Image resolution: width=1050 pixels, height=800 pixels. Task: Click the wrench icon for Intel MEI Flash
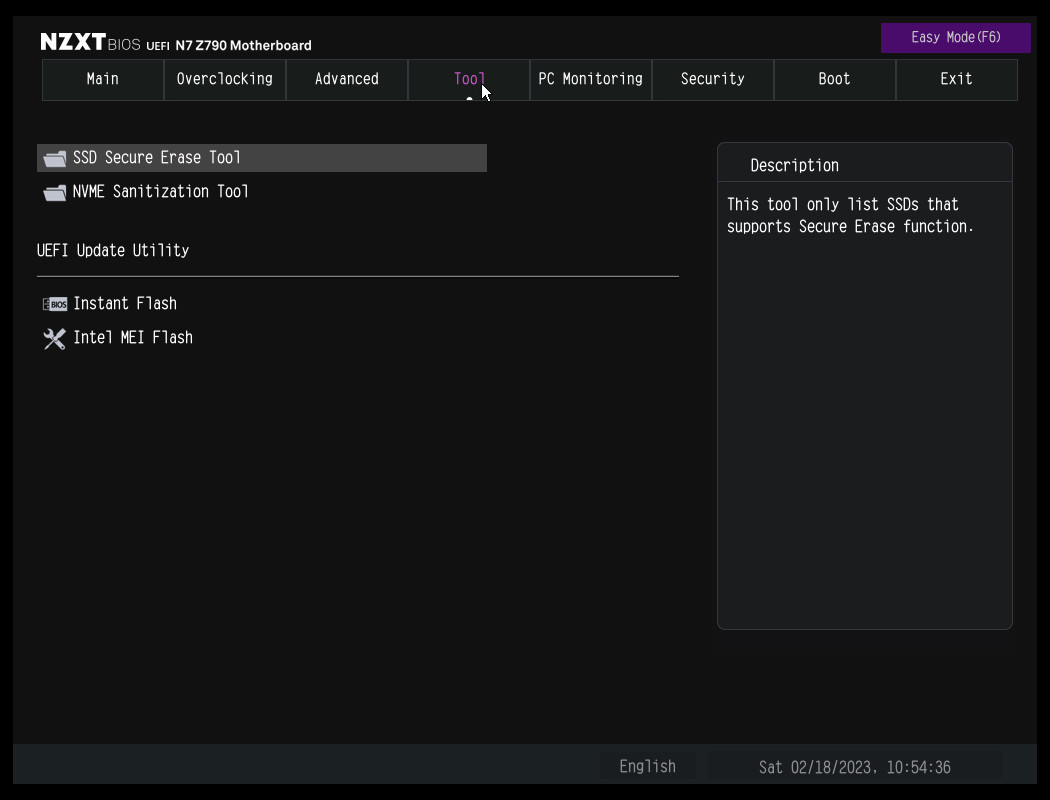click(55, 338)
